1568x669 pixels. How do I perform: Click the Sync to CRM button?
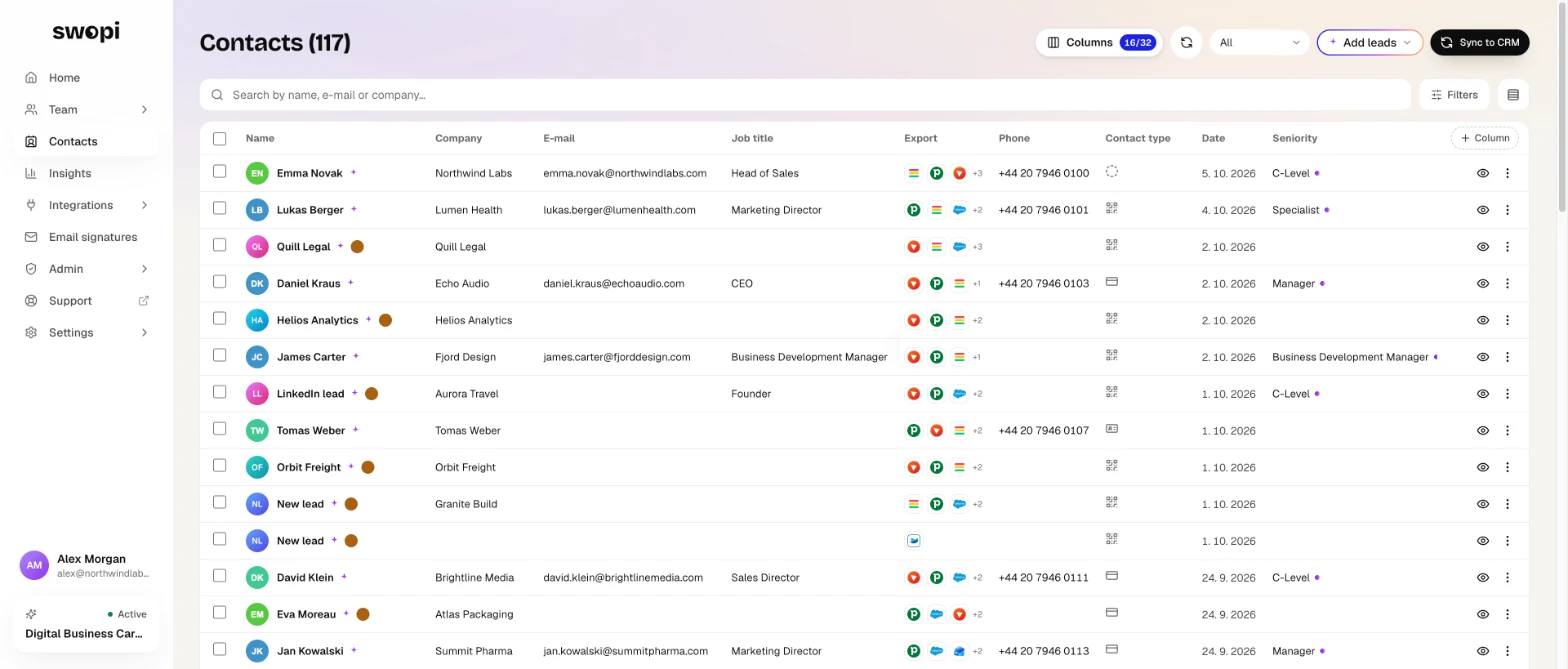(x=1480, y=43)
